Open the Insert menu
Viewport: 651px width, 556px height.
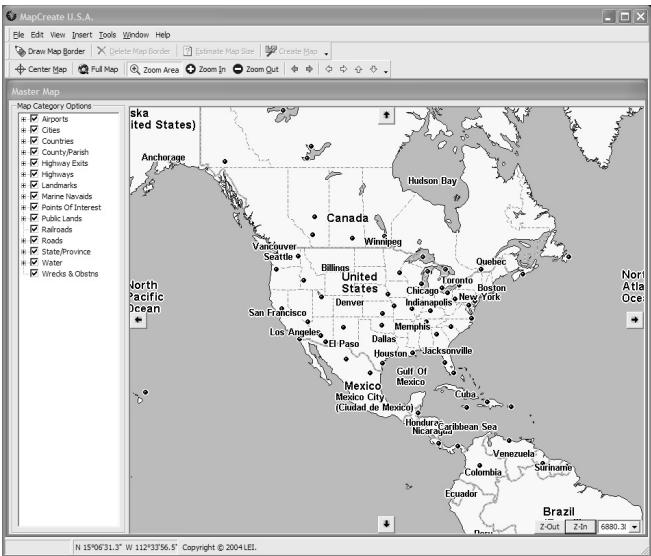tap(82, 35)
